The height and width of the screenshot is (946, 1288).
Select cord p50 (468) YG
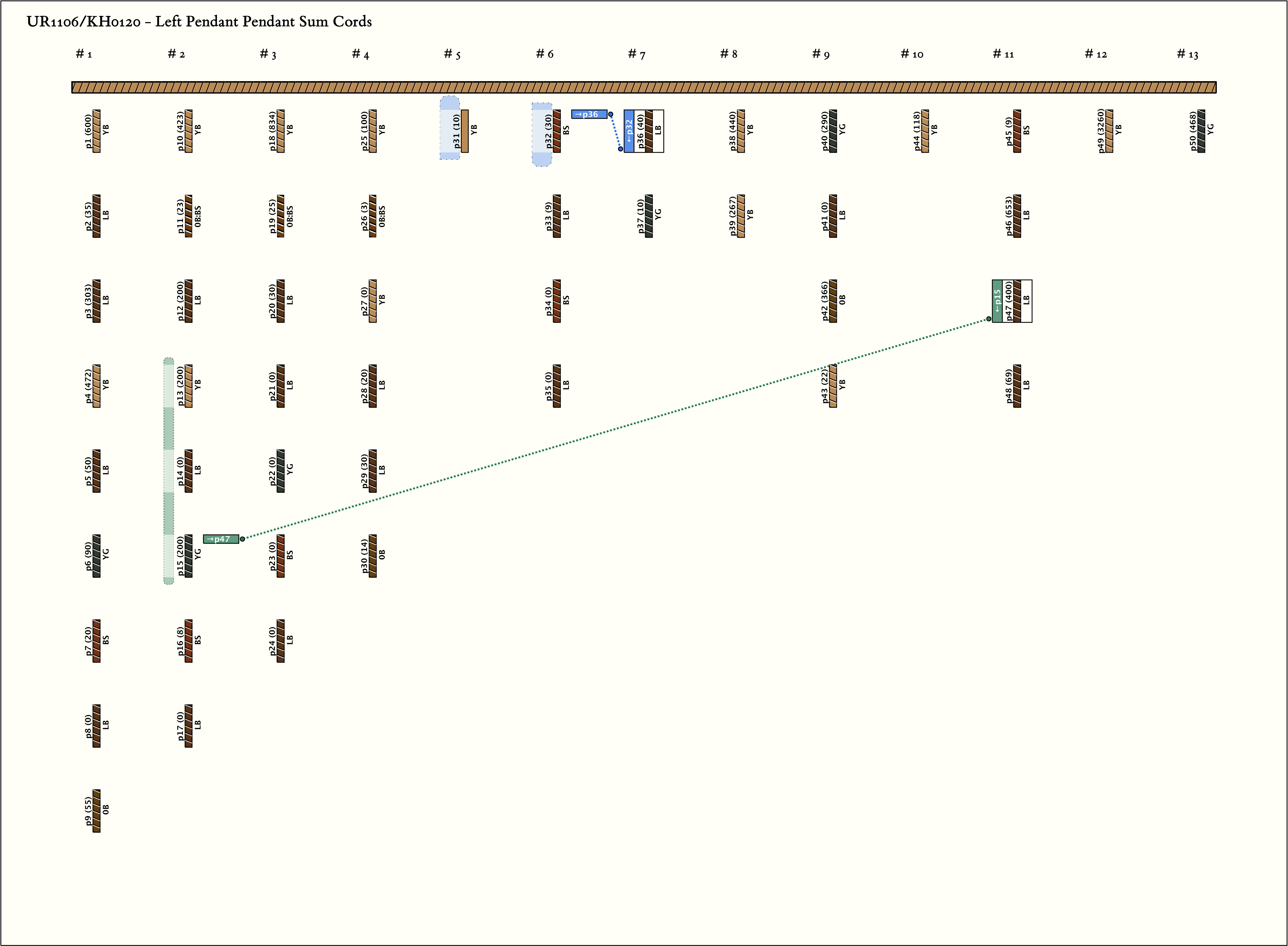[x=1201, y=131]
